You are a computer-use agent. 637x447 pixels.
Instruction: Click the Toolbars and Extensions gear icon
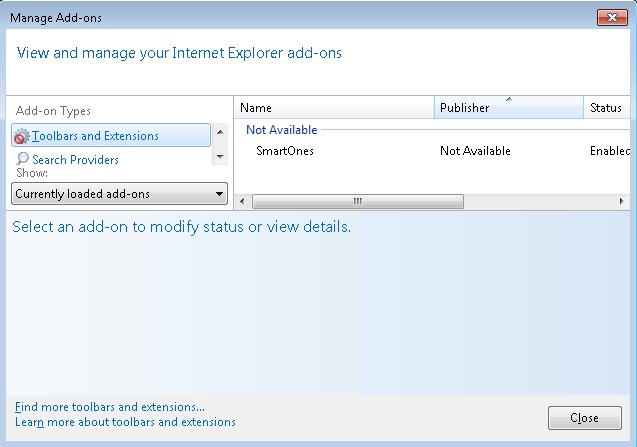click(22, 136)
